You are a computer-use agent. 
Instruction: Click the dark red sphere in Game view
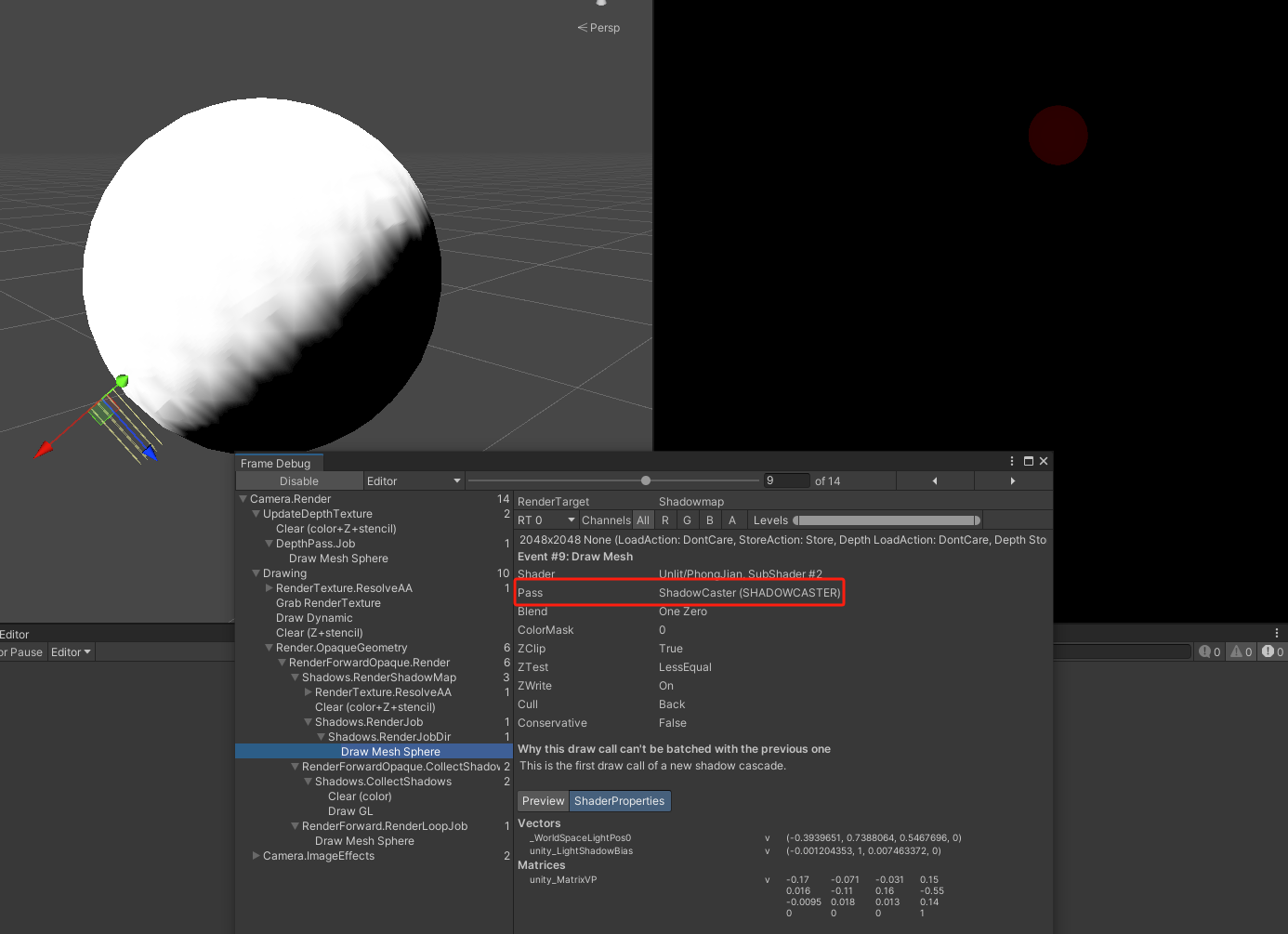pos(1058,136)
